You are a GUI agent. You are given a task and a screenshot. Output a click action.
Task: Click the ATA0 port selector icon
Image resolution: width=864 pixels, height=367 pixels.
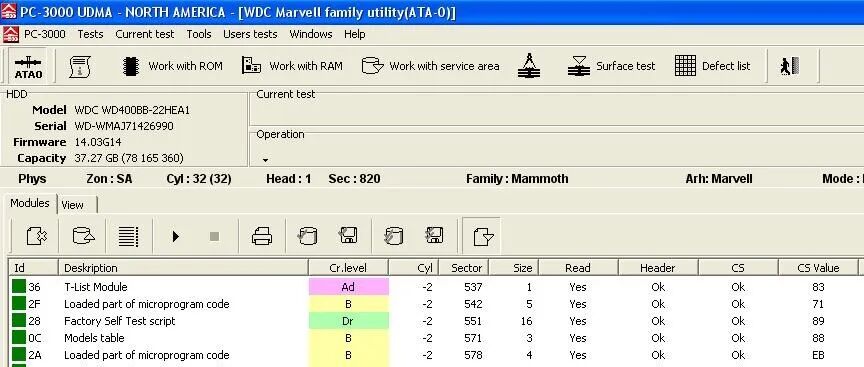click(x=28, y=66)
